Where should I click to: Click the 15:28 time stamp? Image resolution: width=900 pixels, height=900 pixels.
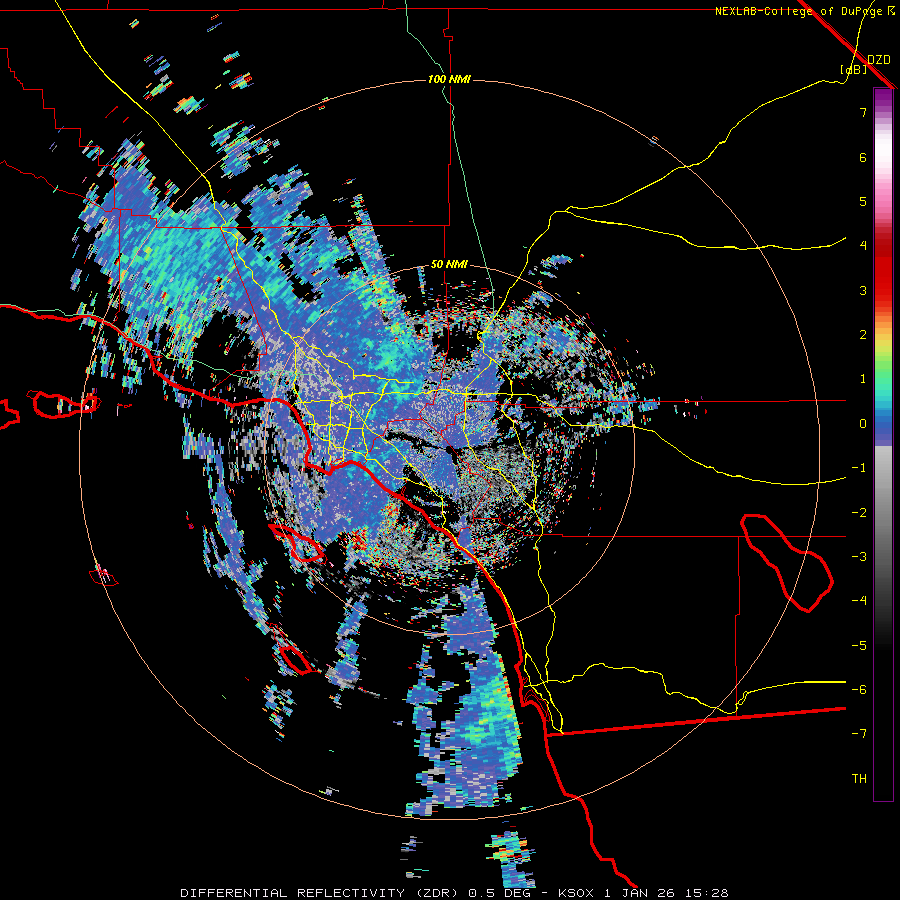pyautogui.click(x=708, y=893)
